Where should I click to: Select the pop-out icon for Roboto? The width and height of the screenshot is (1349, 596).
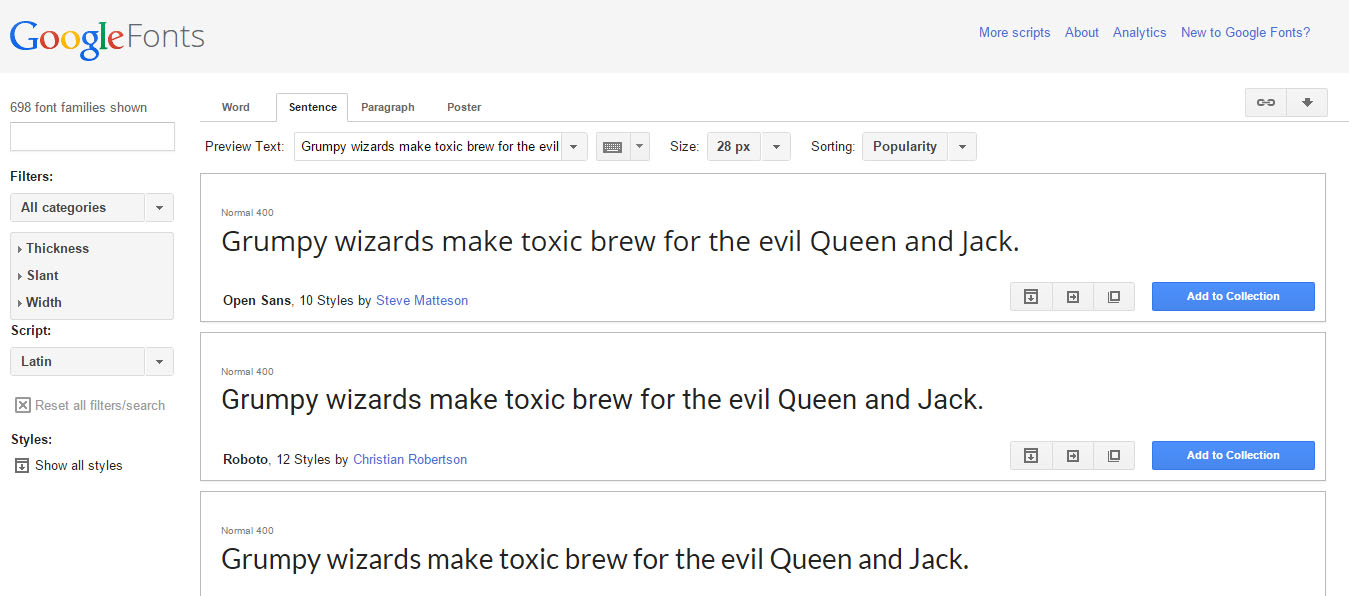pos(1073,455)
